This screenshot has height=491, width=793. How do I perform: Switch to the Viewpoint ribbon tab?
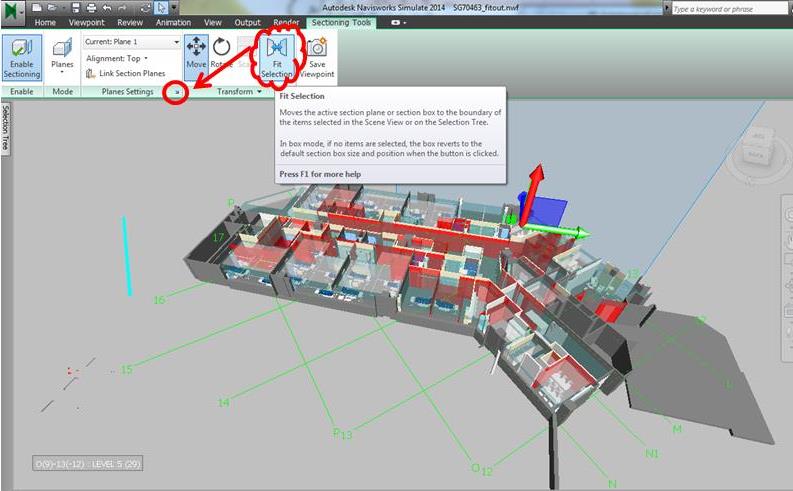pyautogui.click(x=86, y=23)
